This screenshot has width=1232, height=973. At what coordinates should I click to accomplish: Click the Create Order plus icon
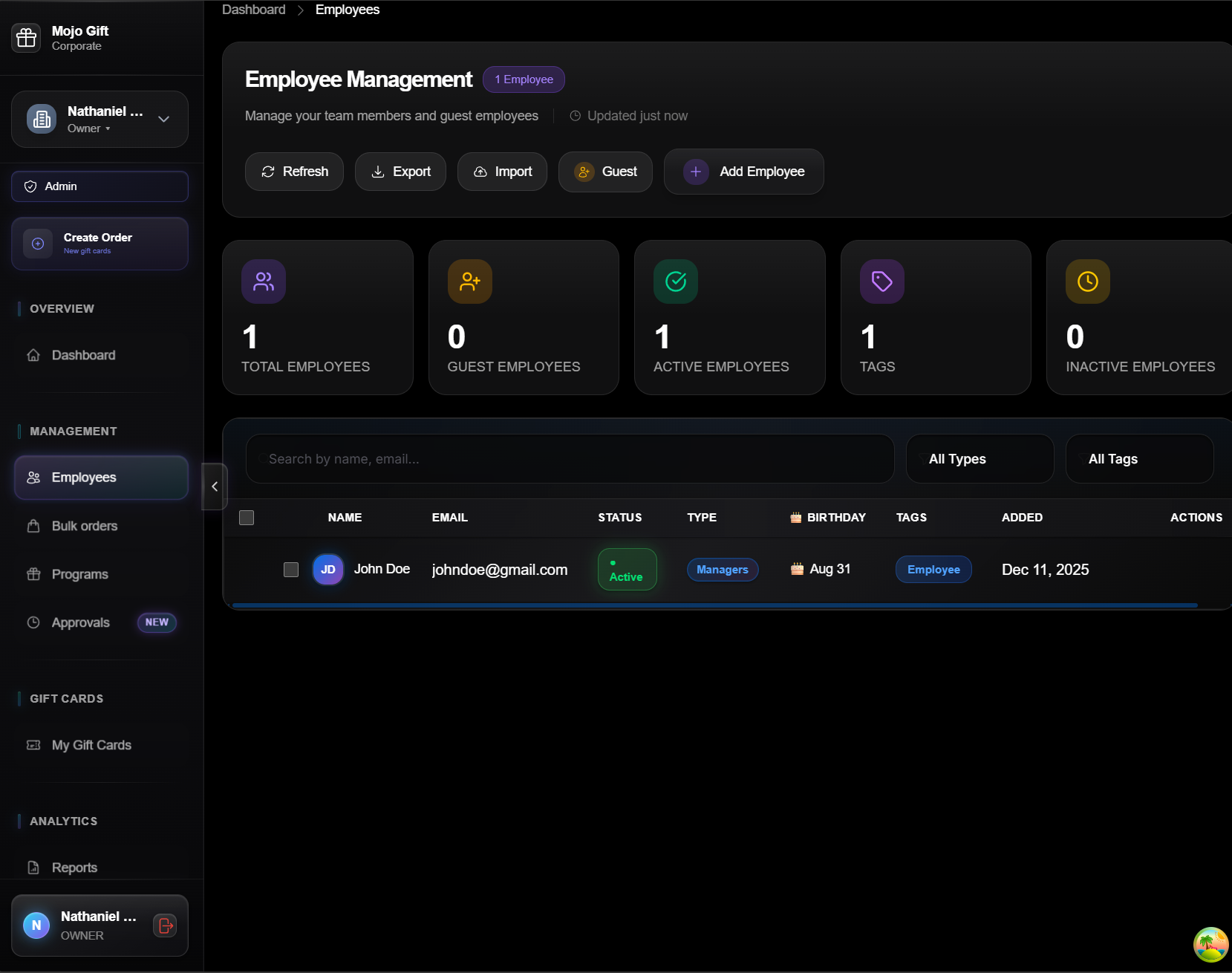(x=38, y=244)
